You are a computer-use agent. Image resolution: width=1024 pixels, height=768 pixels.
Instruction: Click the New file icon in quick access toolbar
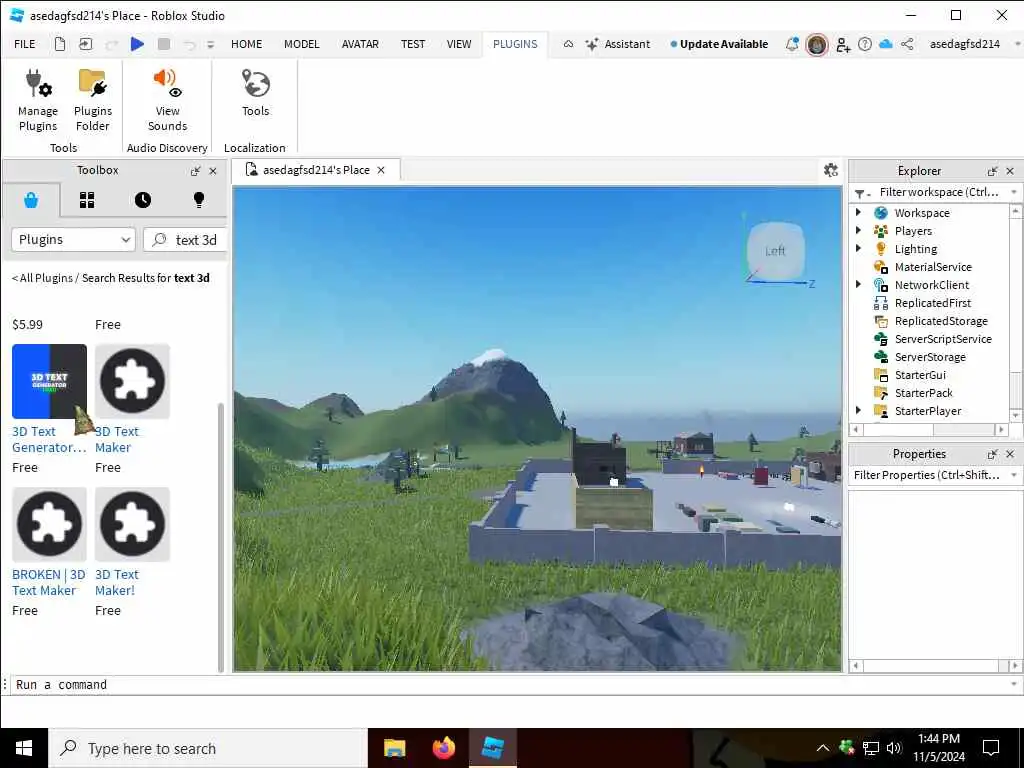point(59,44)
